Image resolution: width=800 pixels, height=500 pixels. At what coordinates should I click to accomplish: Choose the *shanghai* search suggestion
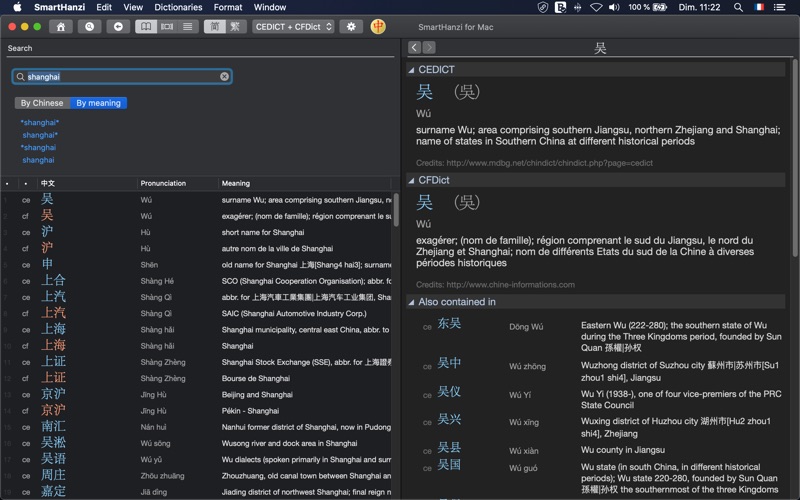click(x=41, y=122)
